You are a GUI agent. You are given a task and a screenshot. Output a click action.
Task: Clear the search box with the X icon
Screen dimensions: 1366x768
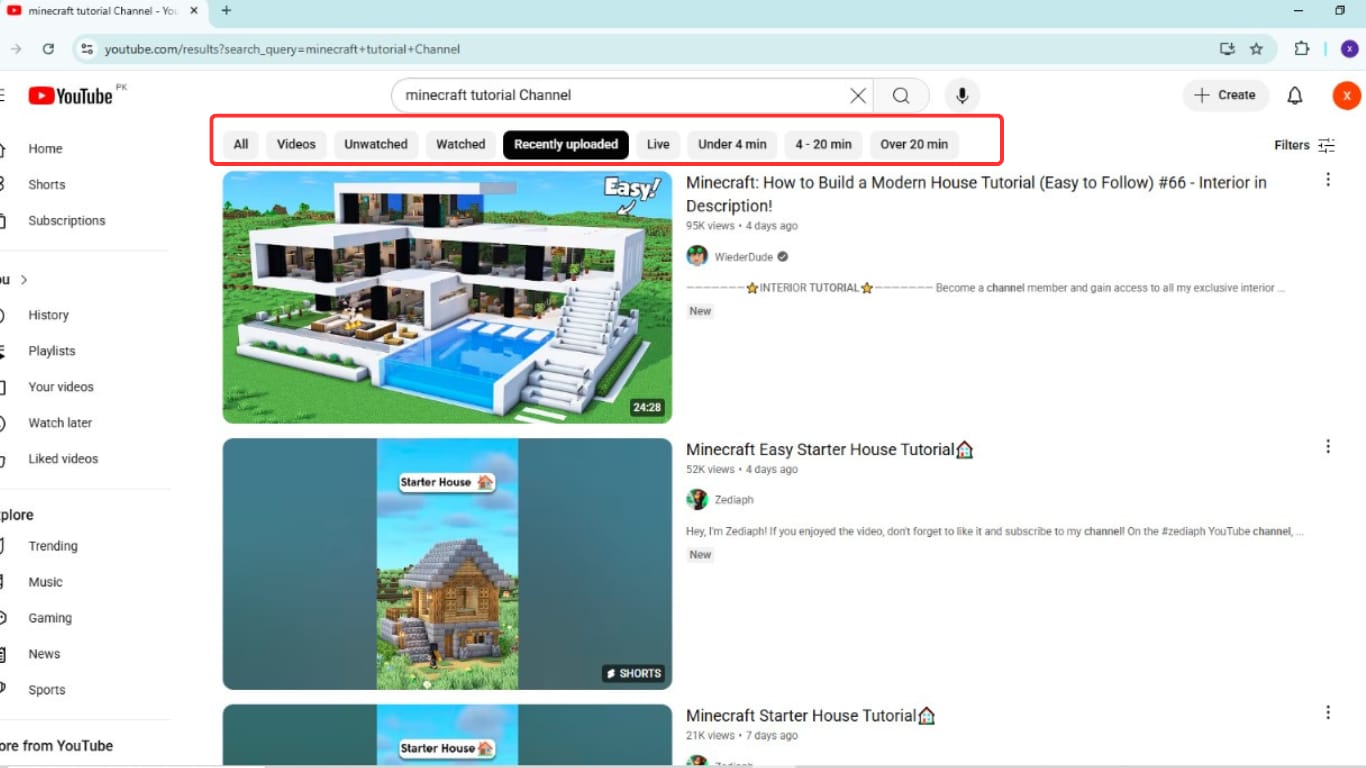coord(858,96)
